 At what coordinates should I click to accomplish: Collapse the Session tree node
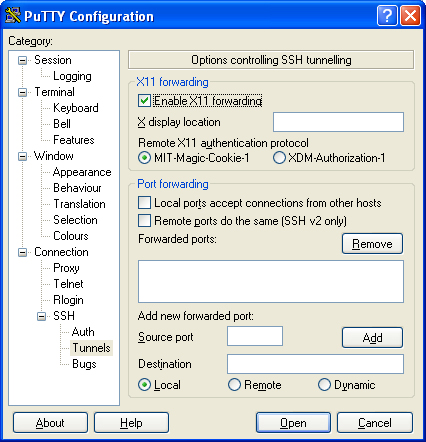pyautogui.click(x=22, y=60)
